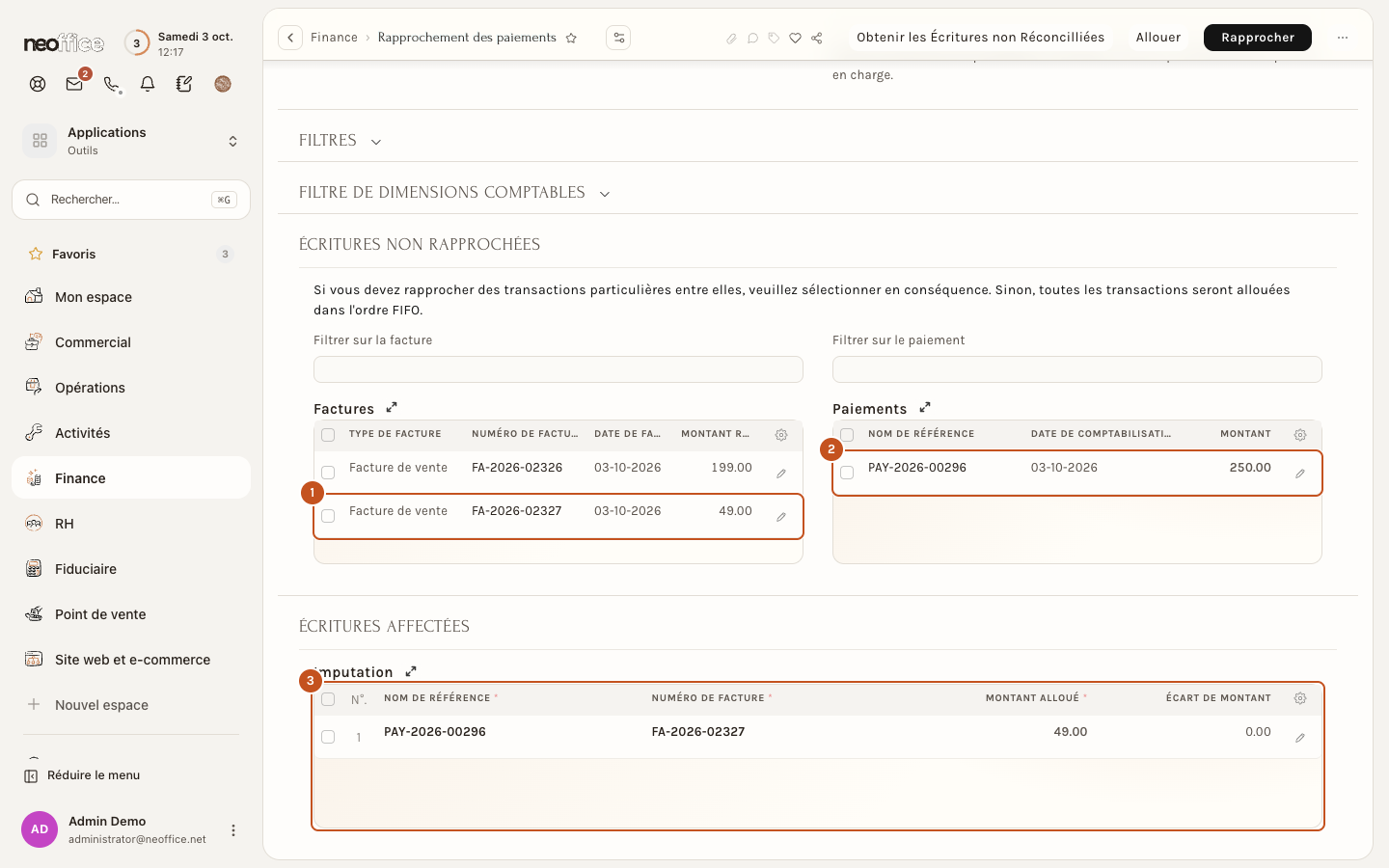The width and height of the screenshot is (1389, 868).
Task: Select all rows in Factures table
Action: pos(328,435)
